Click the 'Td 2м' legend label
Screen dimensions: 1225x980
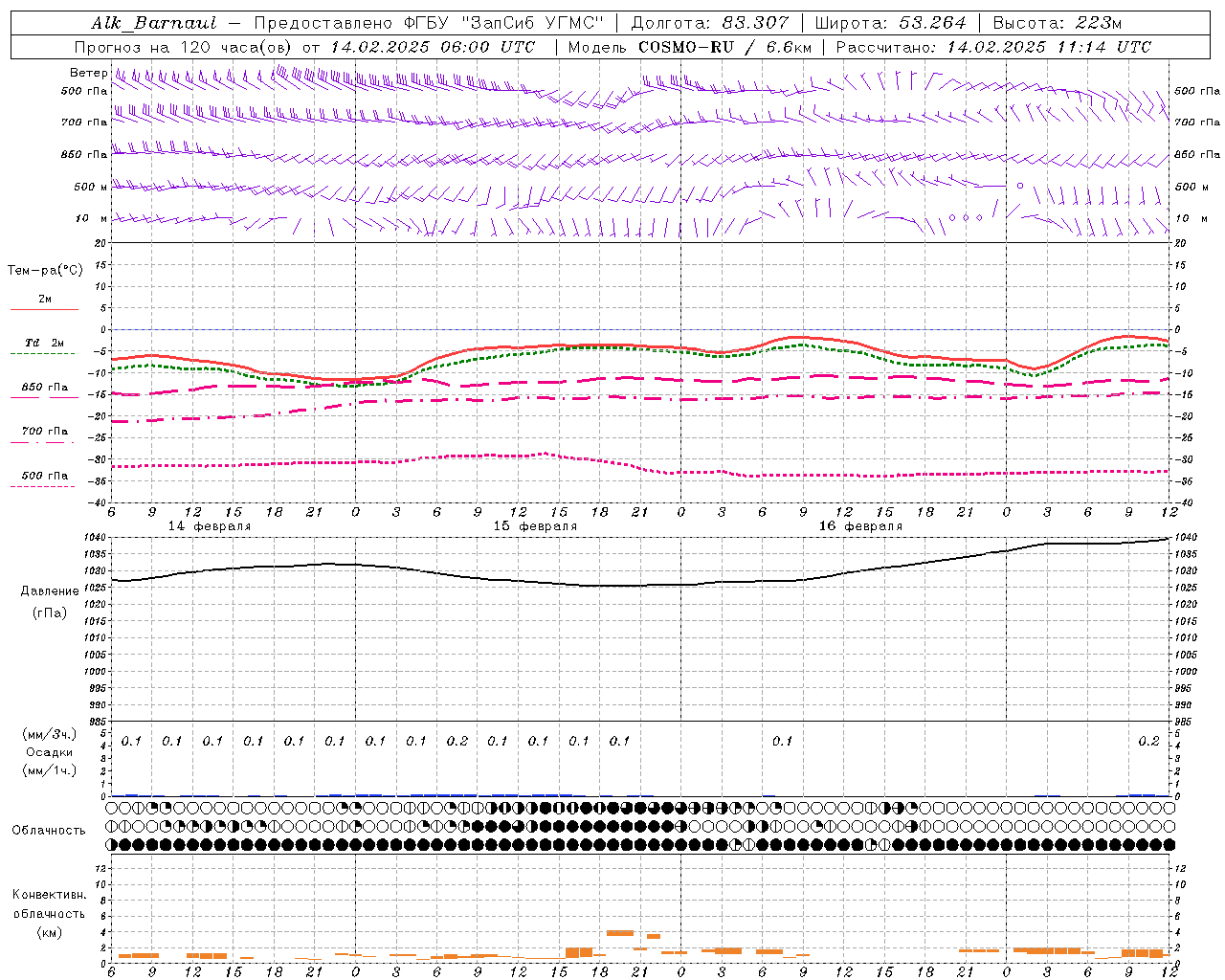(x=45, y=343)
